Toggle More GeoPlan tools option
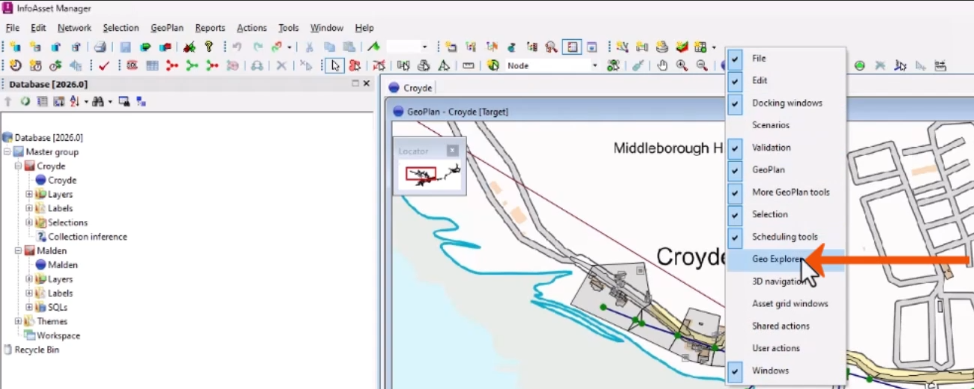 (x=786, y=192)
